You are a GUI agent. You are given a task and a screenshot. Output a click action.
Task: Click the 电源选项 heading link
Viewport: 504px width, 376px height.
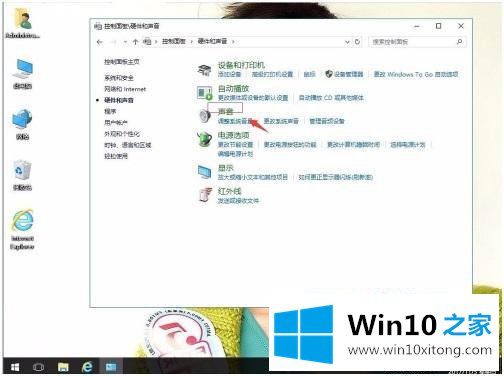pyautogui.click(x=233, y=135)
